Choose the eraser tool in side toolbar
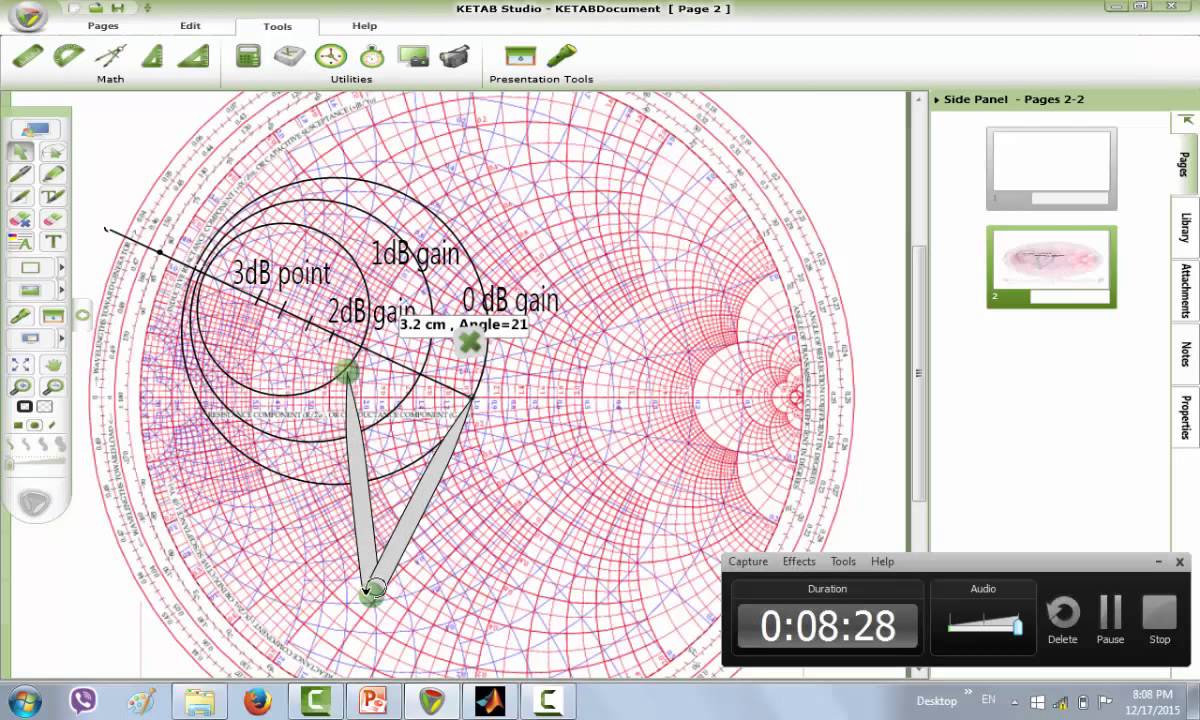This screenshot has height=720, width=1200. pyautogui.click(x=53, y=218)
